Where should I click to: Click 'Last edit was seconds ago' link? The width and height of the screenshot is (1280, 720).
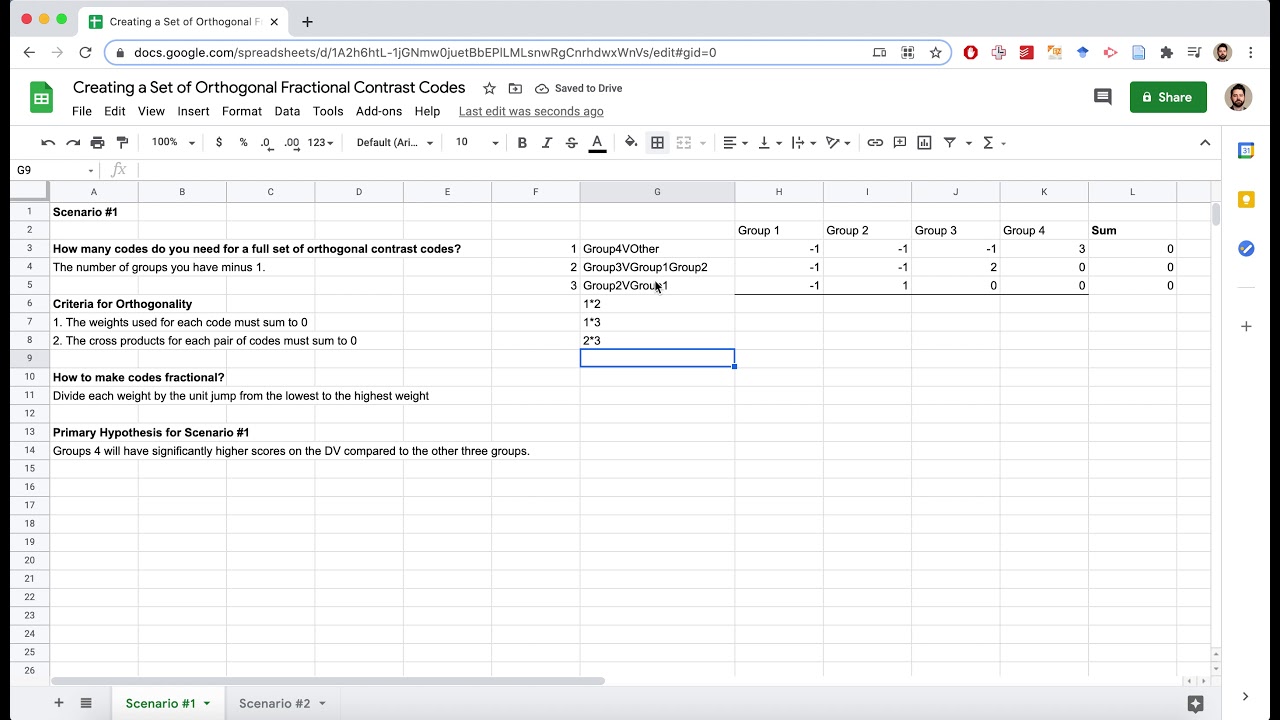pos(531,111)
